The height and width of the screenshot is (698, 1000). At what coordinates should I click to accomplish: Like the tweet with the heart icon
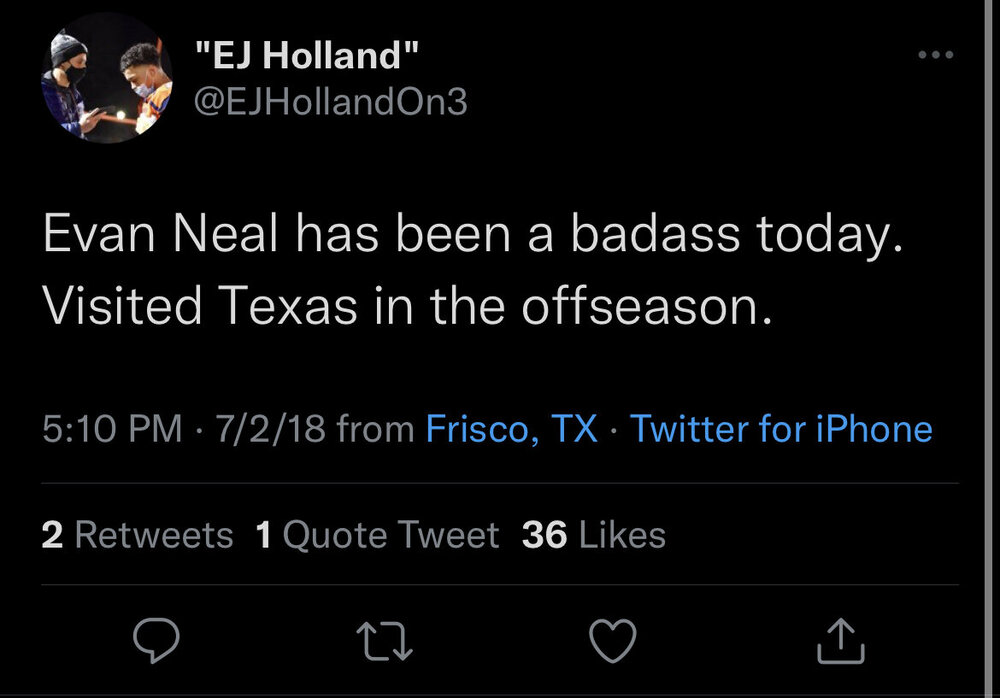point(612,640)
